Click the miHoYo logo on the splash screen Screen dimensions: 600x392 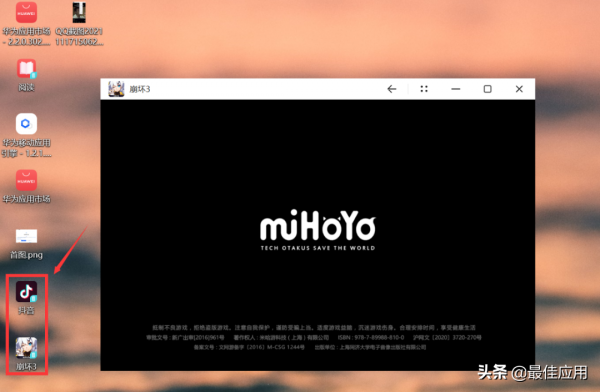318,225
